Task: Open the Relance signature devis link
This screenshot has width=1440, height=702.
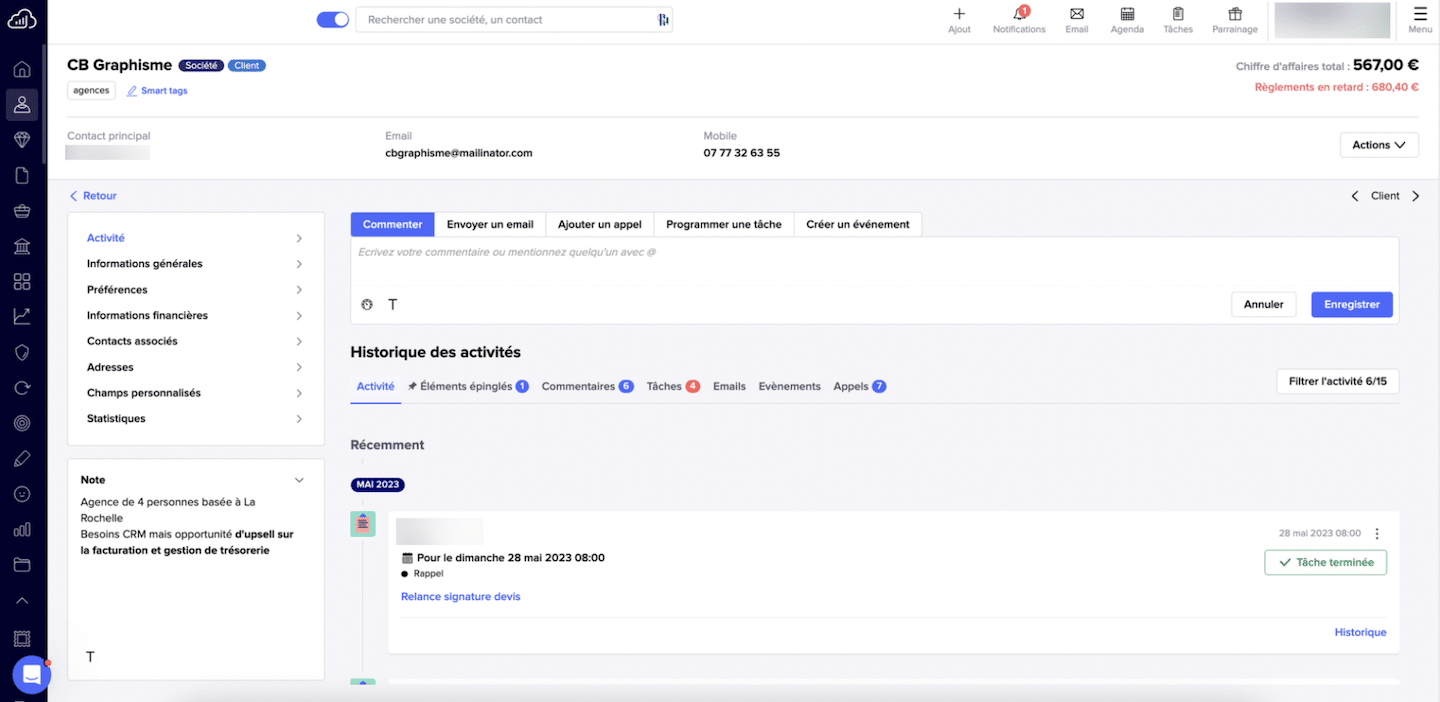Action: coord(460,597)
